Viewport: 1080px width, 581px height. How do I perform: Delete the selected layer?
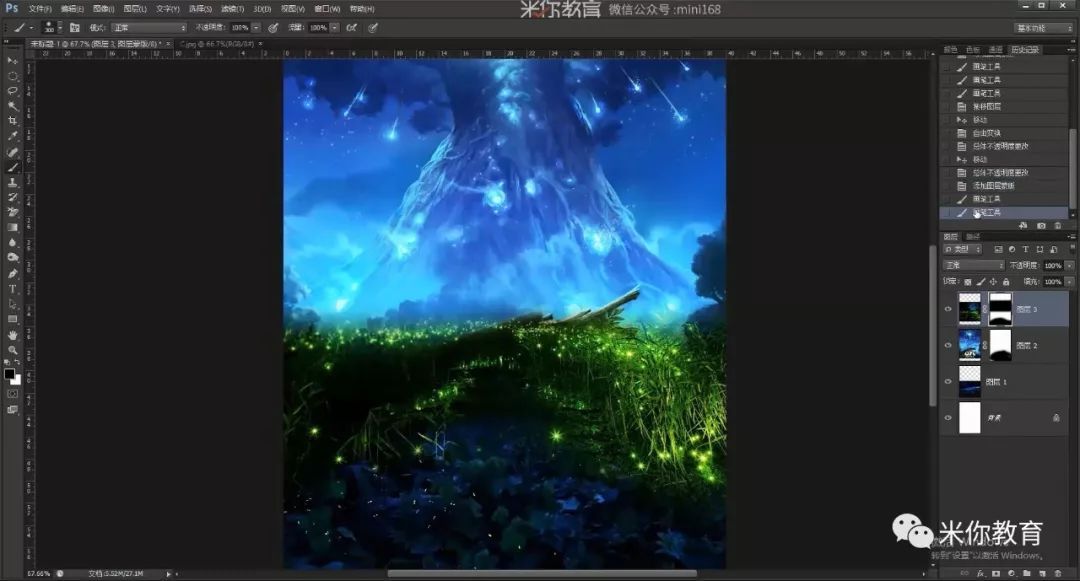tap(1058, 573)
